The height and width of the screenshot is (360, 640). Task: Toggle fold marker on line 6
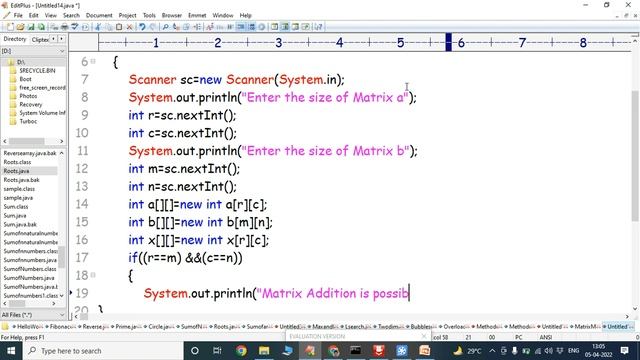coord(93,61)
